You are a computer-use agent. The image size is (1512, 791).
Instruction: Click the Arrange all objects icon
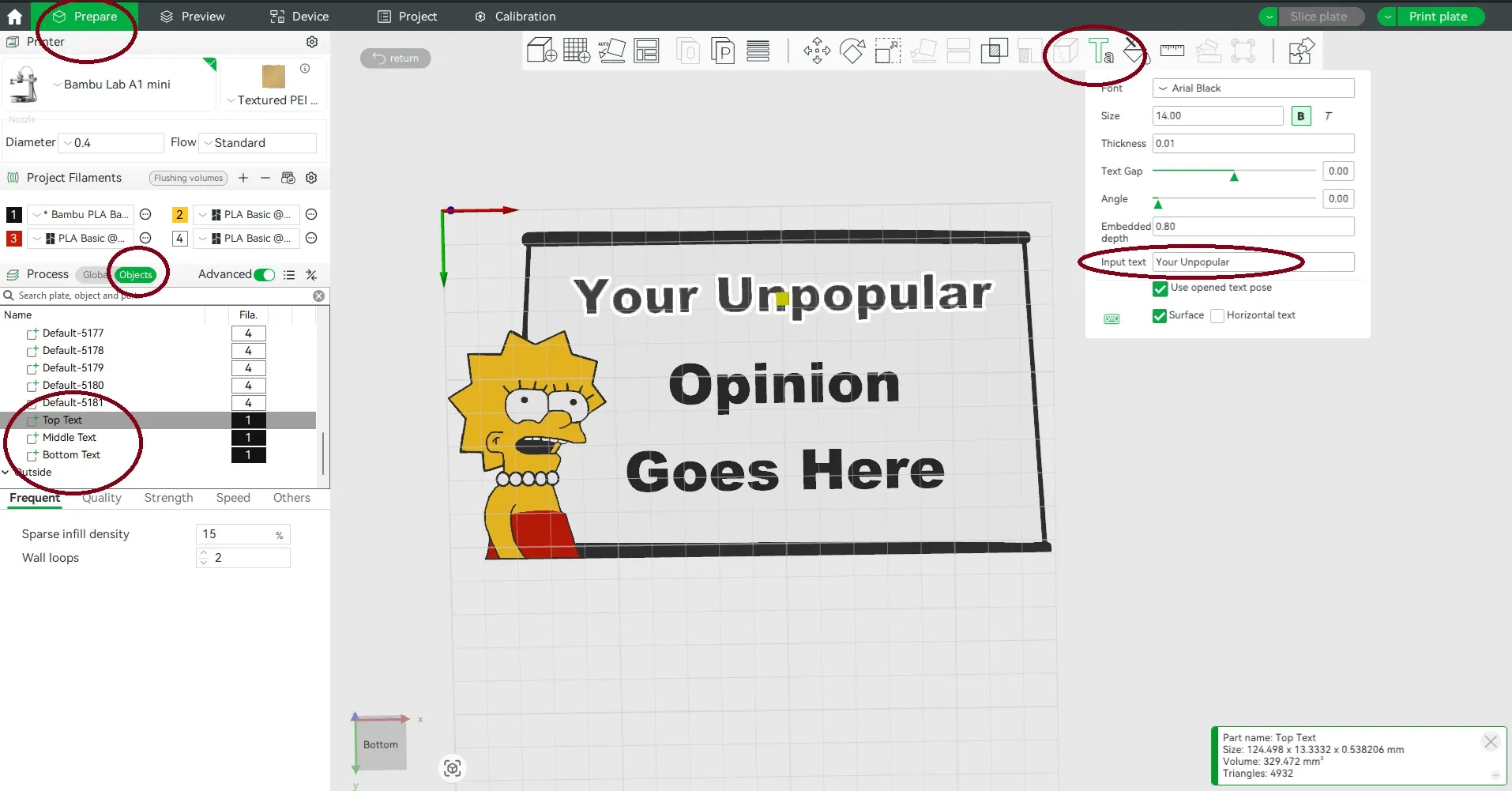[646, 51]
